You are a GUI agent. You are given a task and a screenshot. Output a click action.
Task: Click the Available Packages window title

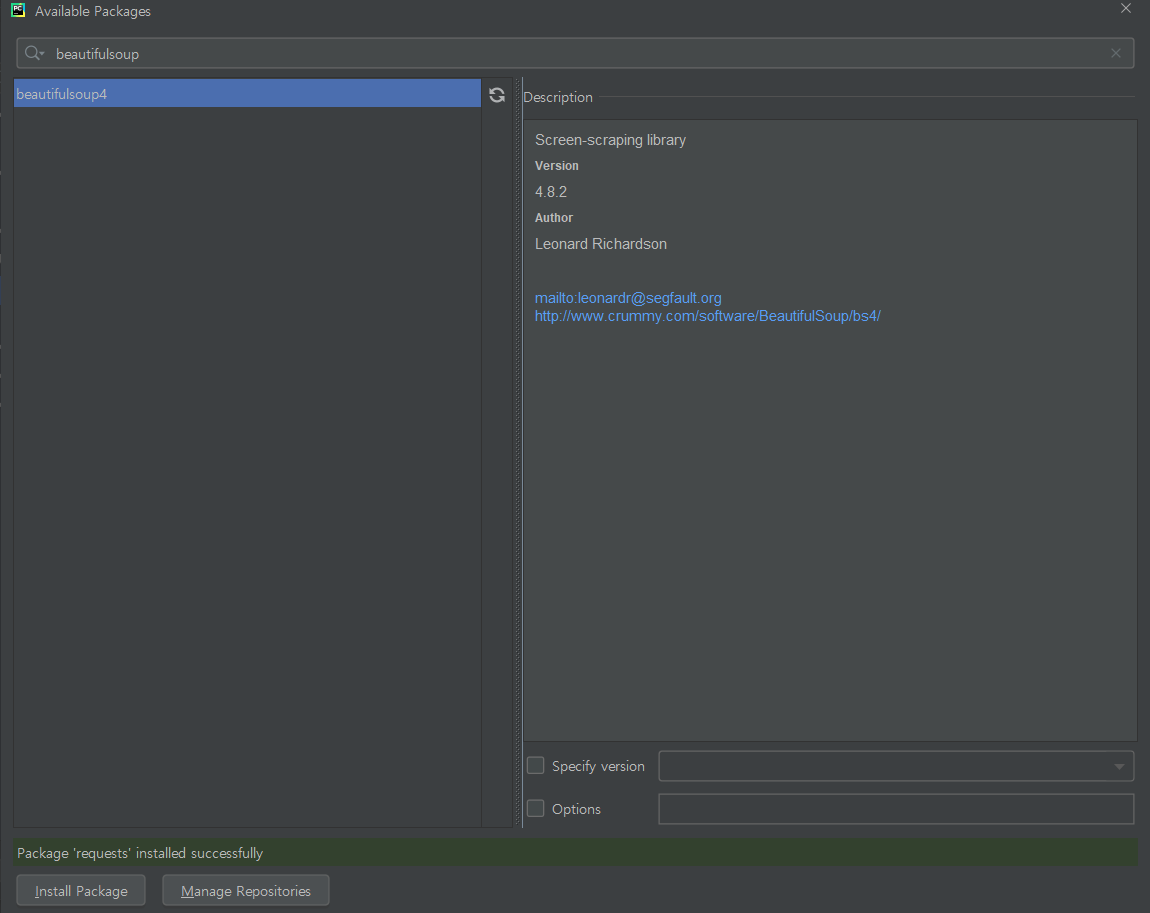pyautogui.click(x=92, y=11)
